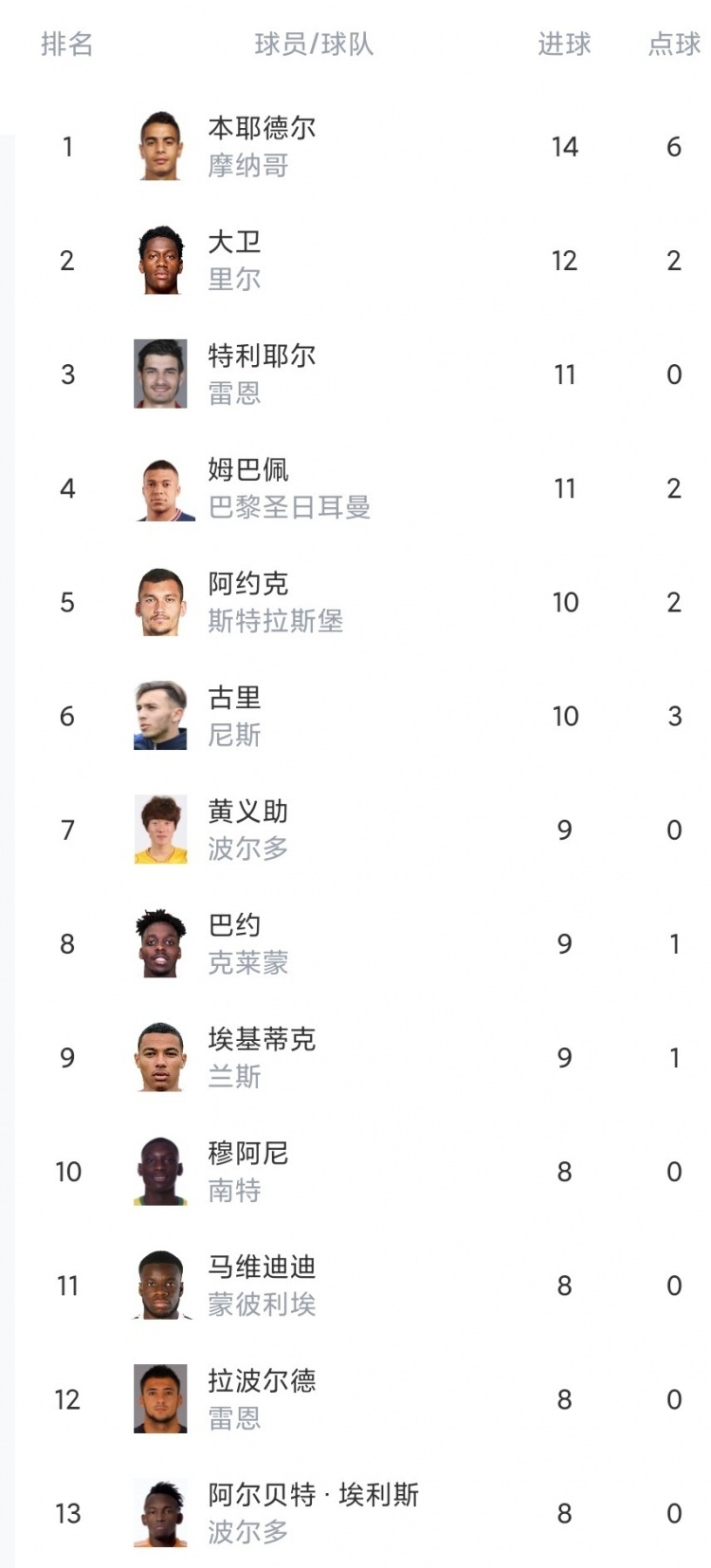The height and width of the screenshot is (1568, 711).
Task: Open 姆巴佩's profile picture
Action: coord(160,487)
